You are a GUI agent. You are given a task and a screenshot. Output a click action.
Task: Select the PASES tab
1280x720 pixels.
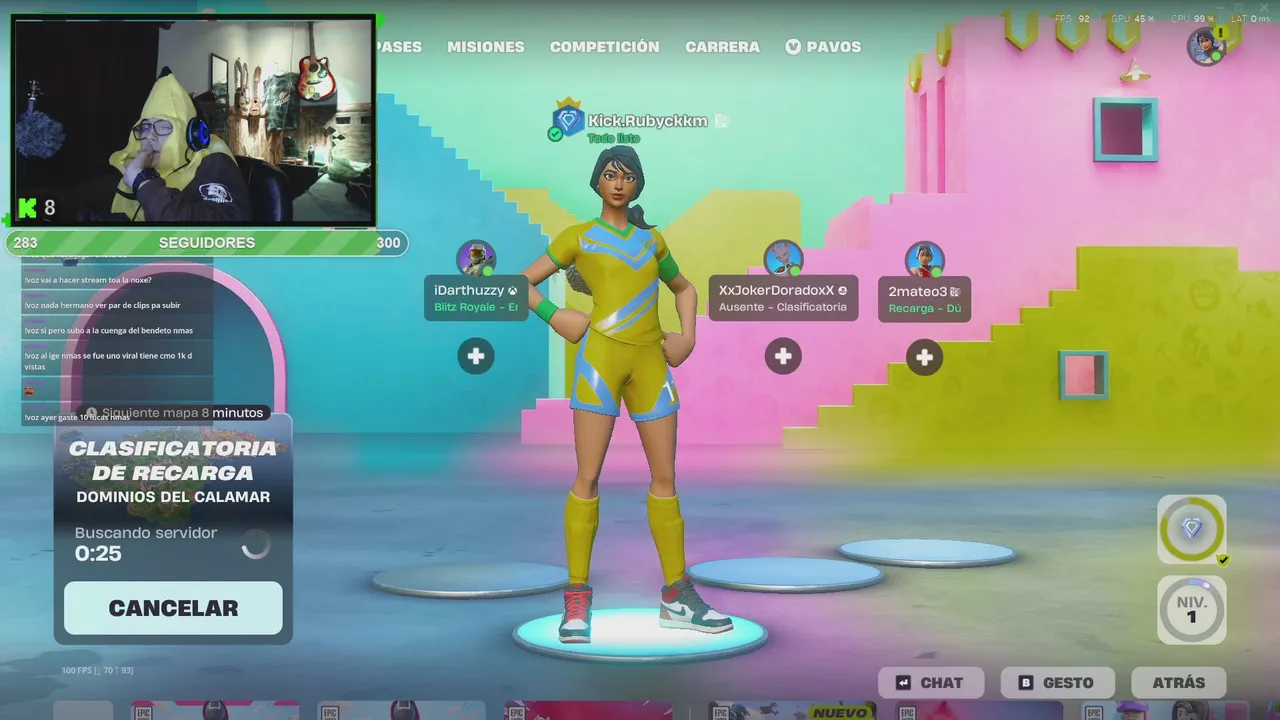coord(399,47)
